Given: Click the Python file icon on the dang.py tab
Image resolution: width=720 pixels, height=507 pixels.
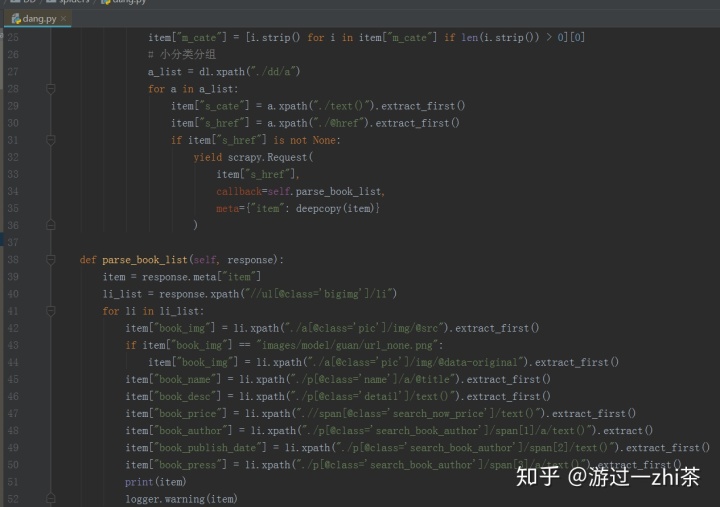Looking at the screenshot, I should (x=16, y=18).
